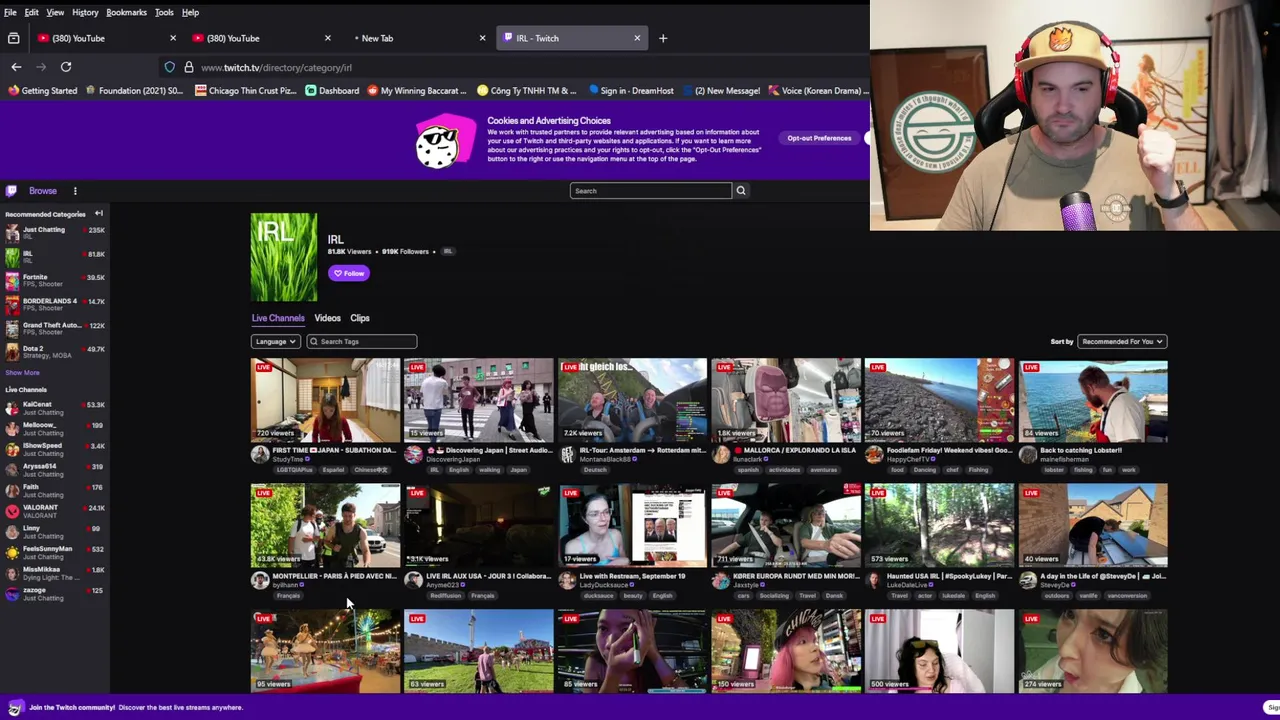Click the Browse link
Viewport: 1280px width, 720px height.
click(x=42, y=191)
